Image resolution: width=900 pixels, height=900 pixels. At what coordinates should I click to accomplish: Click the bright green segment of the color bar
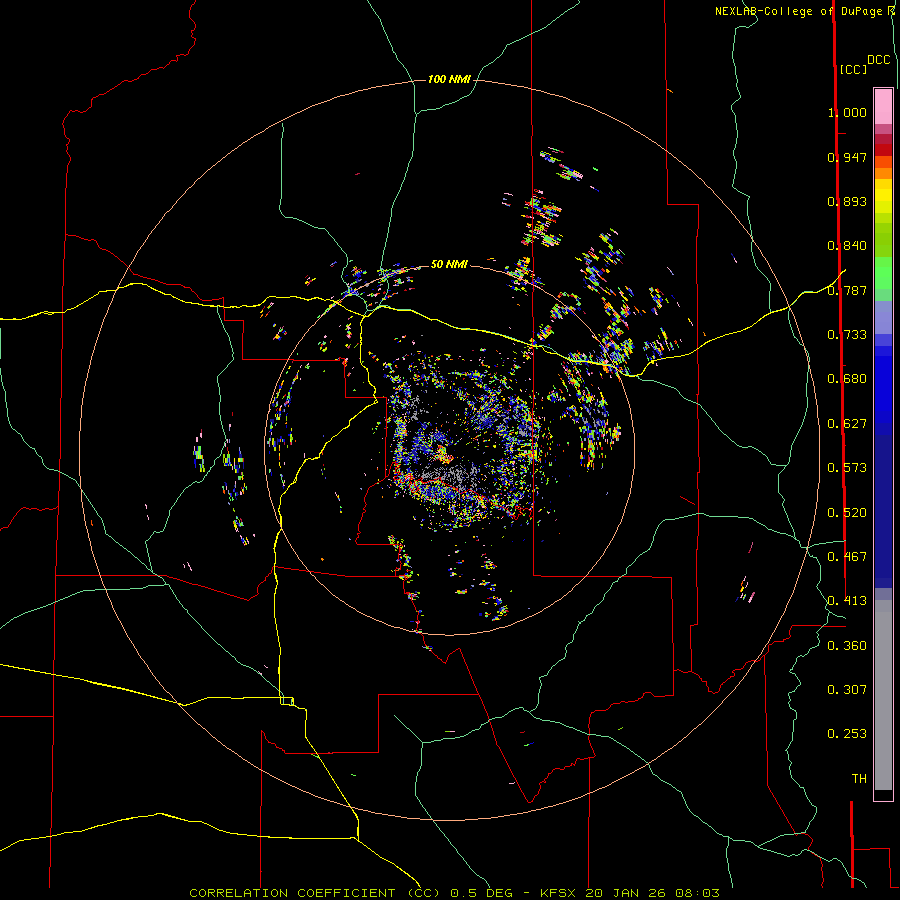883,273
